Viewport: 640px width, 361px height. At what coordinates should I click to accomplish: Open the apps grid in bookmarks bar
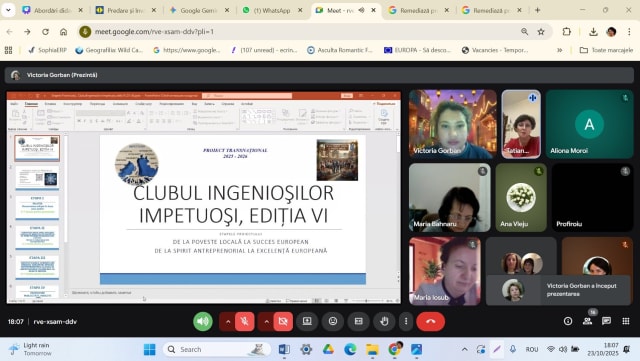(8, 50)
